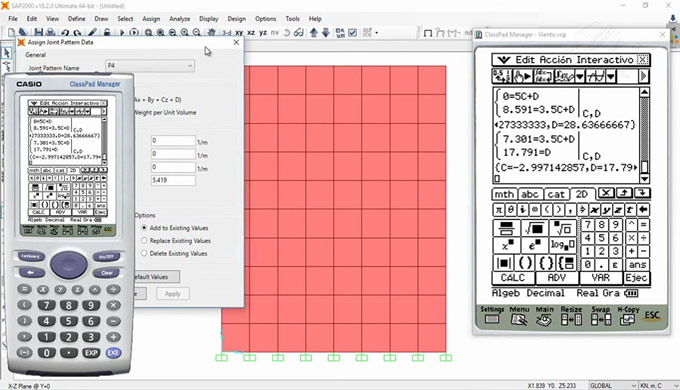Set the xy plane view
The width and height of the screenshot is (680, 390).
pyautogui.click(x=239, y=33)
